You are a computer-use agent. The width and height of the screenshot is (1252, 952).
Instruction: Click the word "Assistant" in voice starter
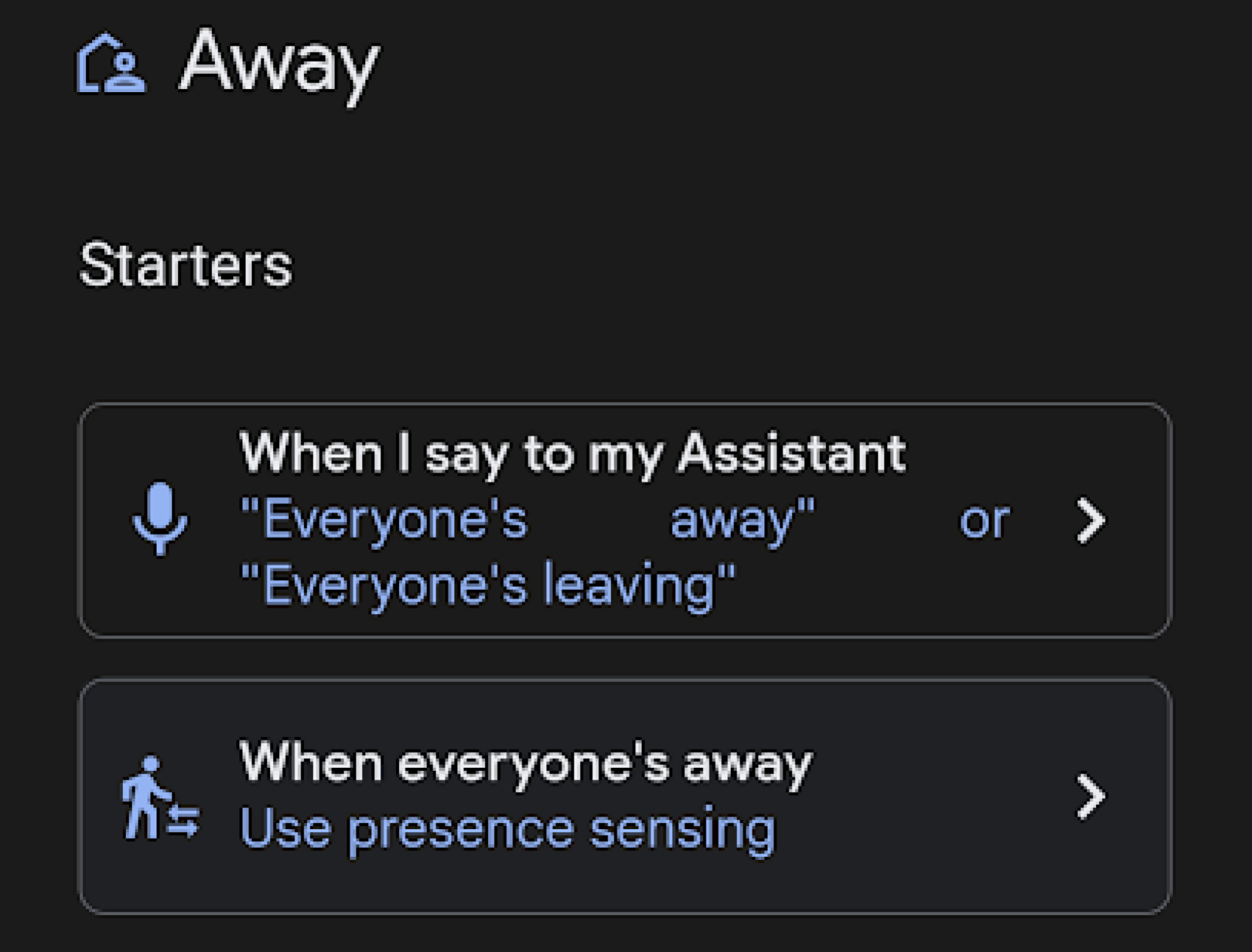792,453
